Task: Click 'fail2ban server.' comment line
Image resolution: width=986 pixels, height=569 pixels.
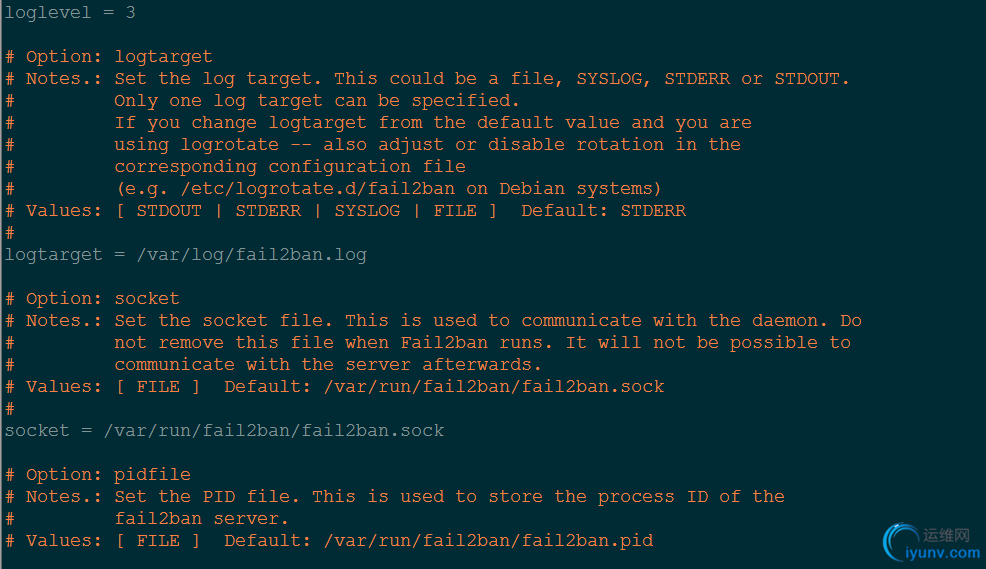Action: click(x=201, y=519)
